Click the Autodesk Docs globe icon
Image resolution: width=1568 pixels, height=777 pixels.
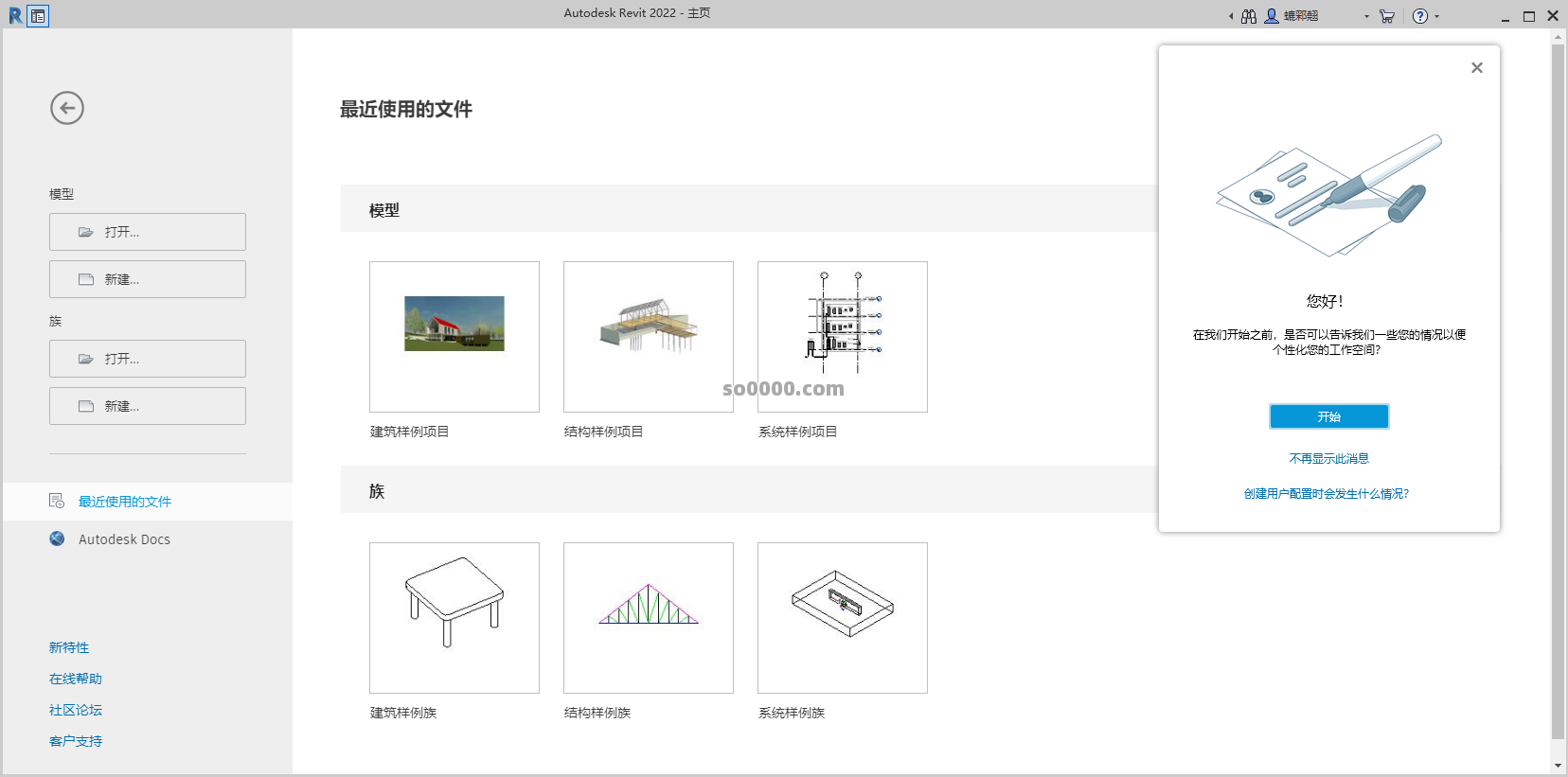pos(58,539)
